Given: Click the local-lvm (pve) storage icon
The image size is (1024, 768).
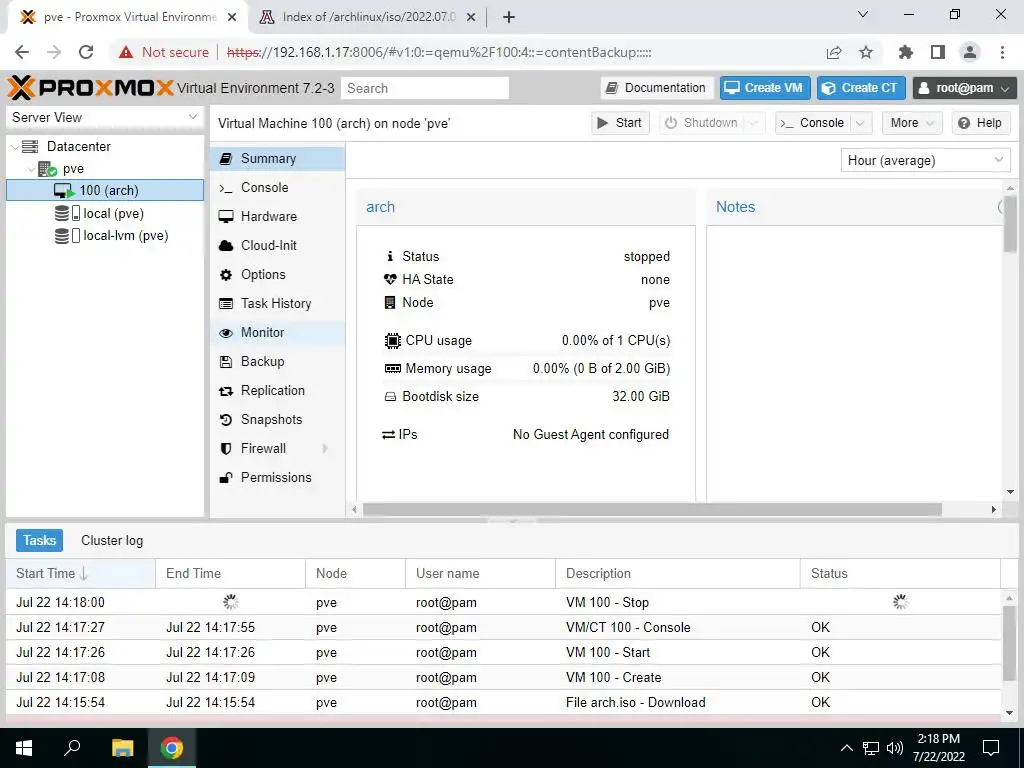Looking at the screenshot, I should coord(67,235).
